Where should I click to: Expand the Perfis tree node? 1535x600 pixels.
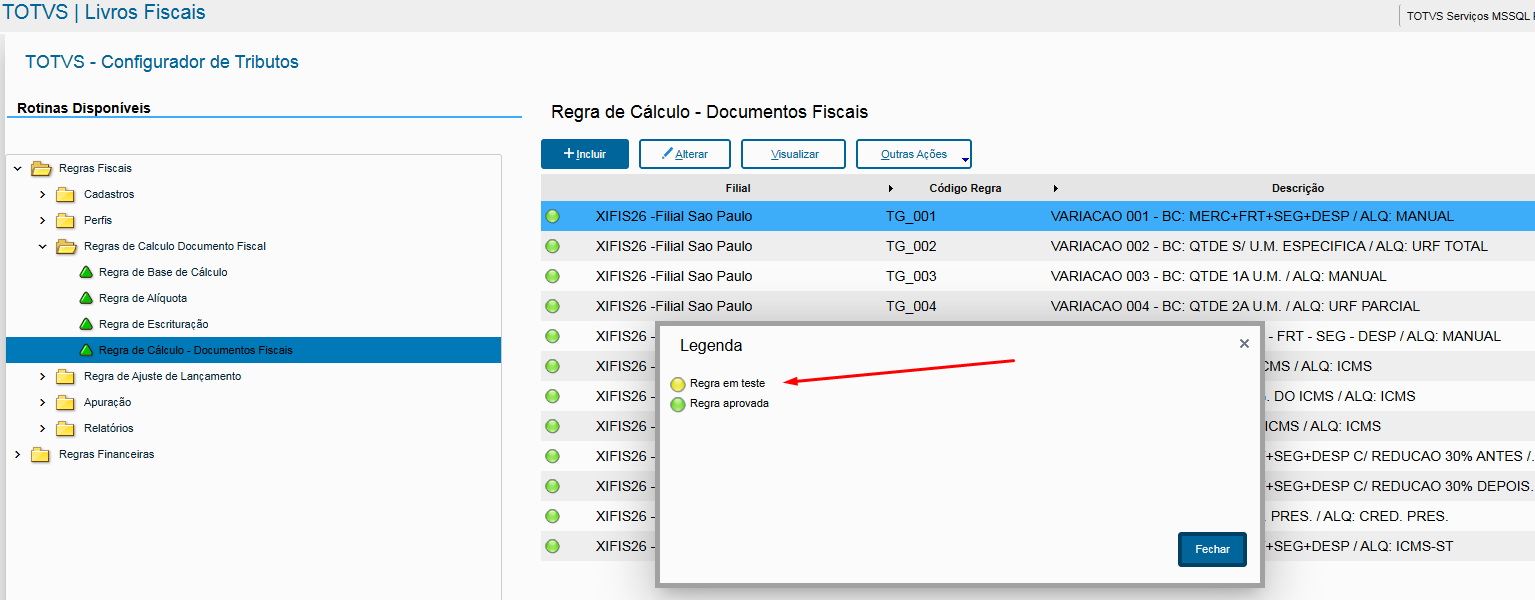42,220
